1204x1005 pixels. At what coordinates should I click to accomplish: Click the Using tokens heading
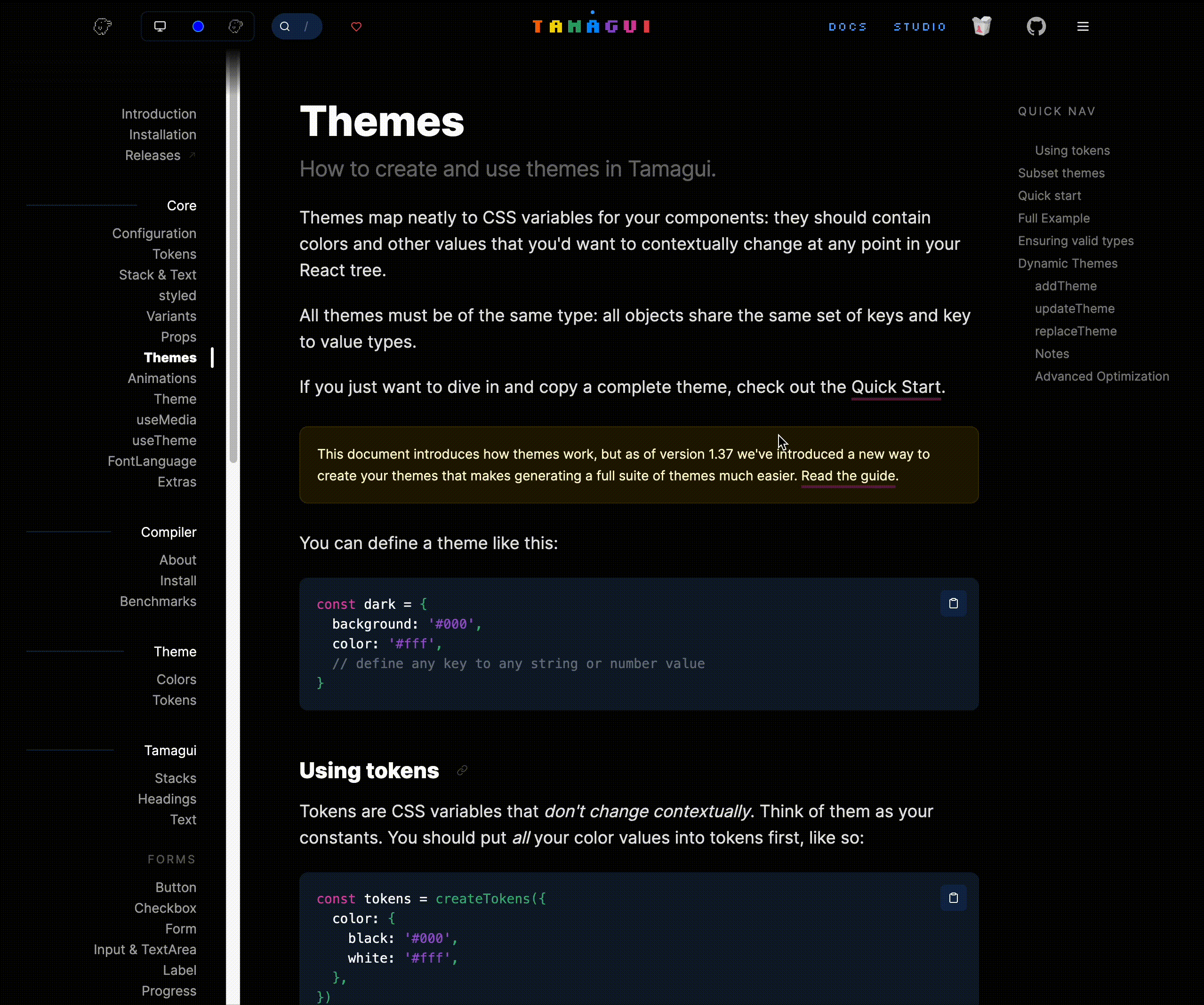tap(369, 771)
